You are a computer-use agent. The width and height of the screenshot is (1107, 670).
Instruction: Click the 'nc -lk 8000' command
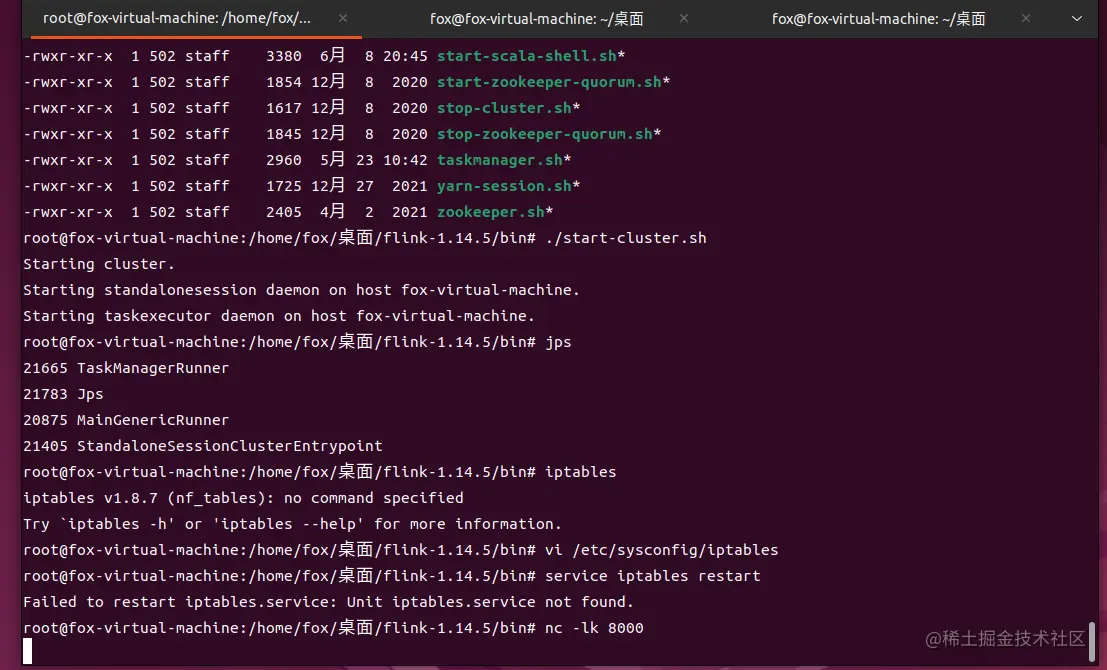point(594,628)
